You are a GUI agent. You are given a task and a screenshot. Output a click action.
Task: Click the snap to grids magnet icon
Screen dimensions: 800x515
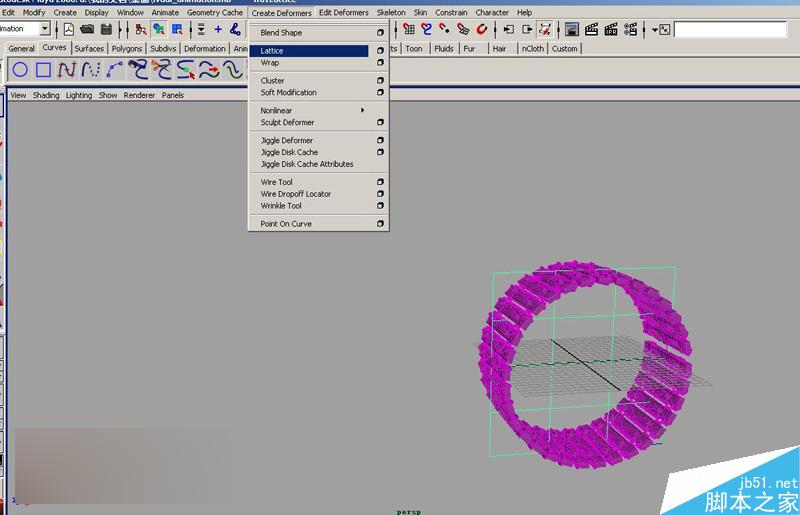(409, 30)
